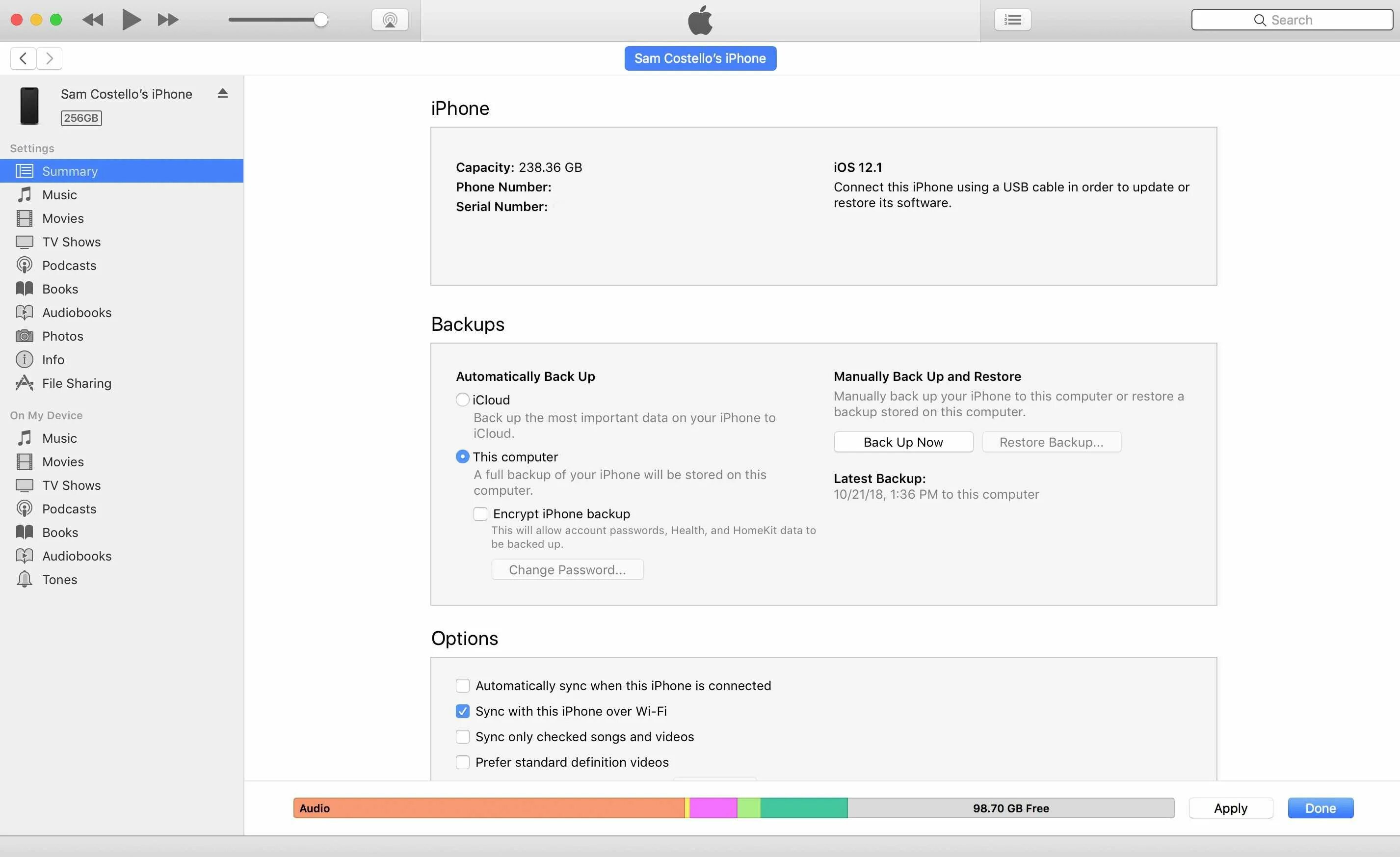This screenshot has height=857, width=1400.
Task: Click the AirPlay icon in toolbar
Action: tap(390, 20)
